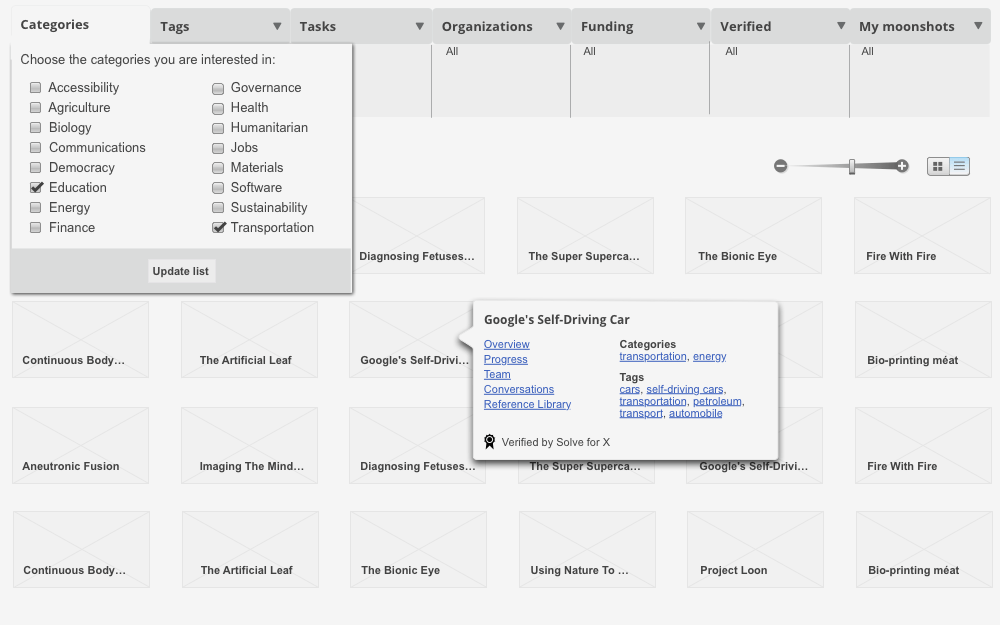Open the Reference Library link

pyautogui.click(x=527, y=404)
